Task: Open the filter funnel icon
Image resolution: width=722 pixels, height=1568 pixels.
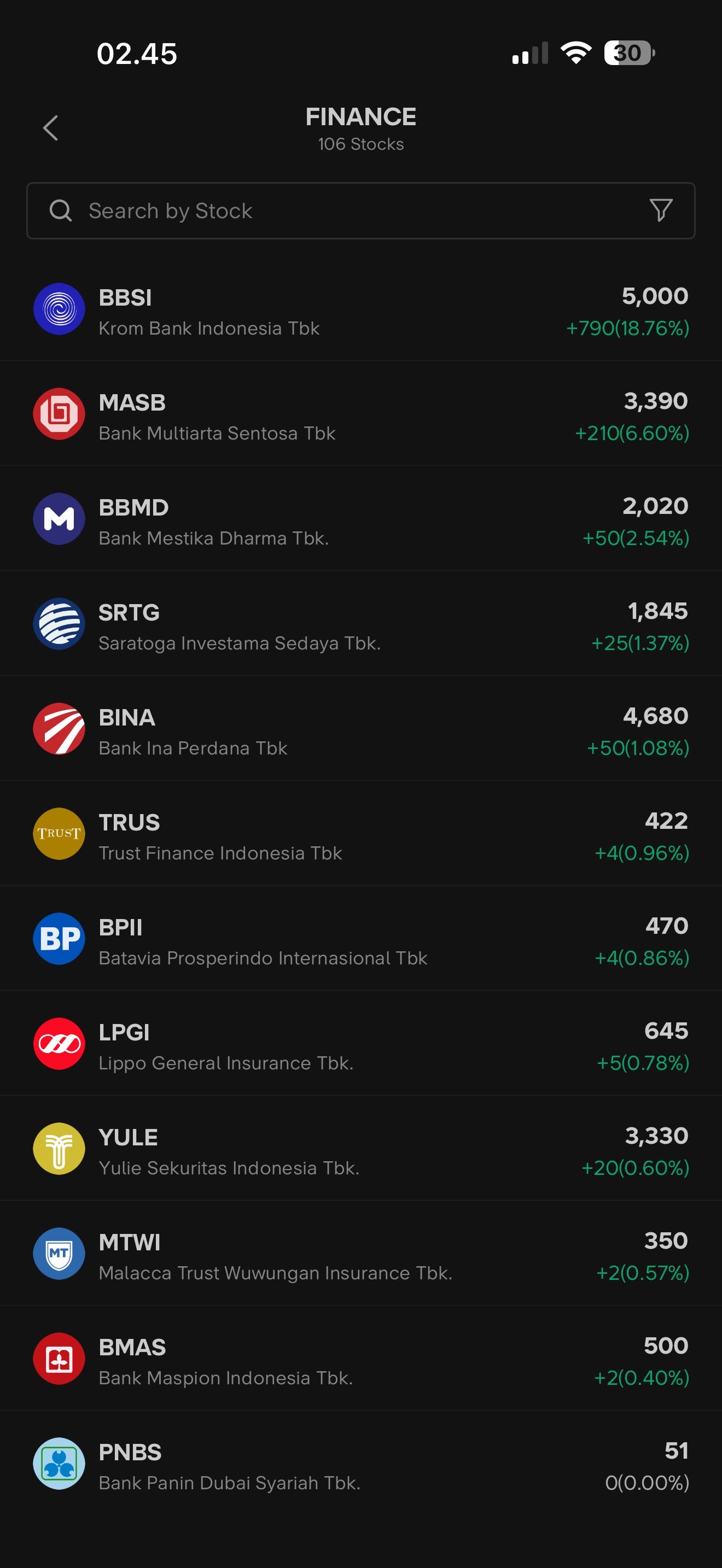Action: (661, 210)
